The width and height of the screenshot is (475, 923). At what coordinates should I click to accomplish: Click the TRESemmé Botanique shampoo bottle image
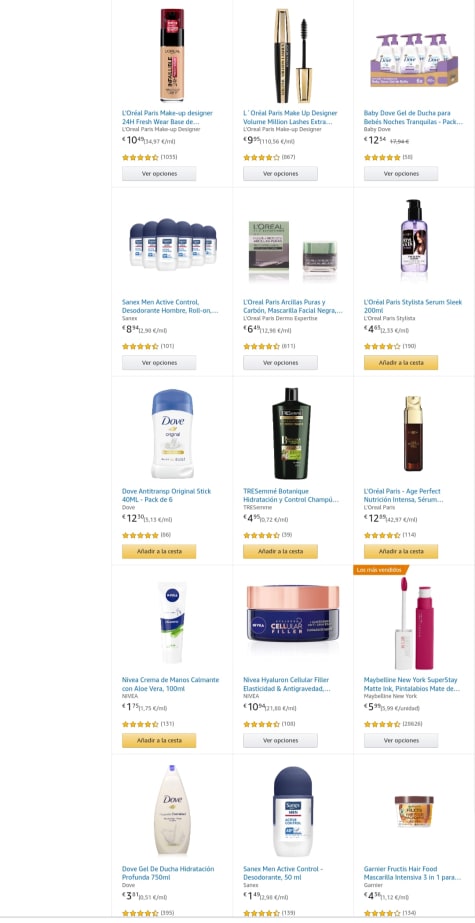(293, 433)
